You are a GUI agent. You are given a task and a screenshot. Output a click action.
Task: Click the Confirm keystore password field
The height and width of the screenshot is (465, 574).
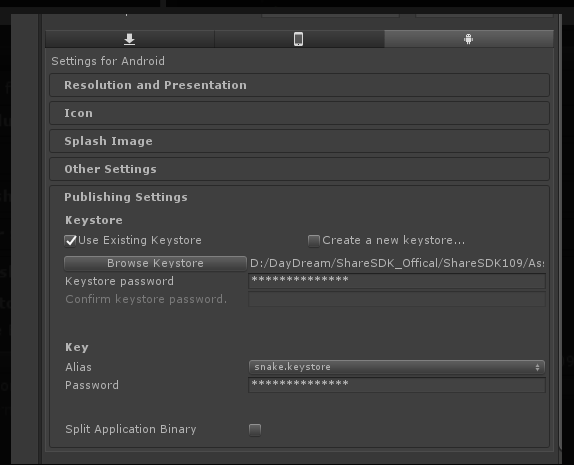(x=397, y=300)
